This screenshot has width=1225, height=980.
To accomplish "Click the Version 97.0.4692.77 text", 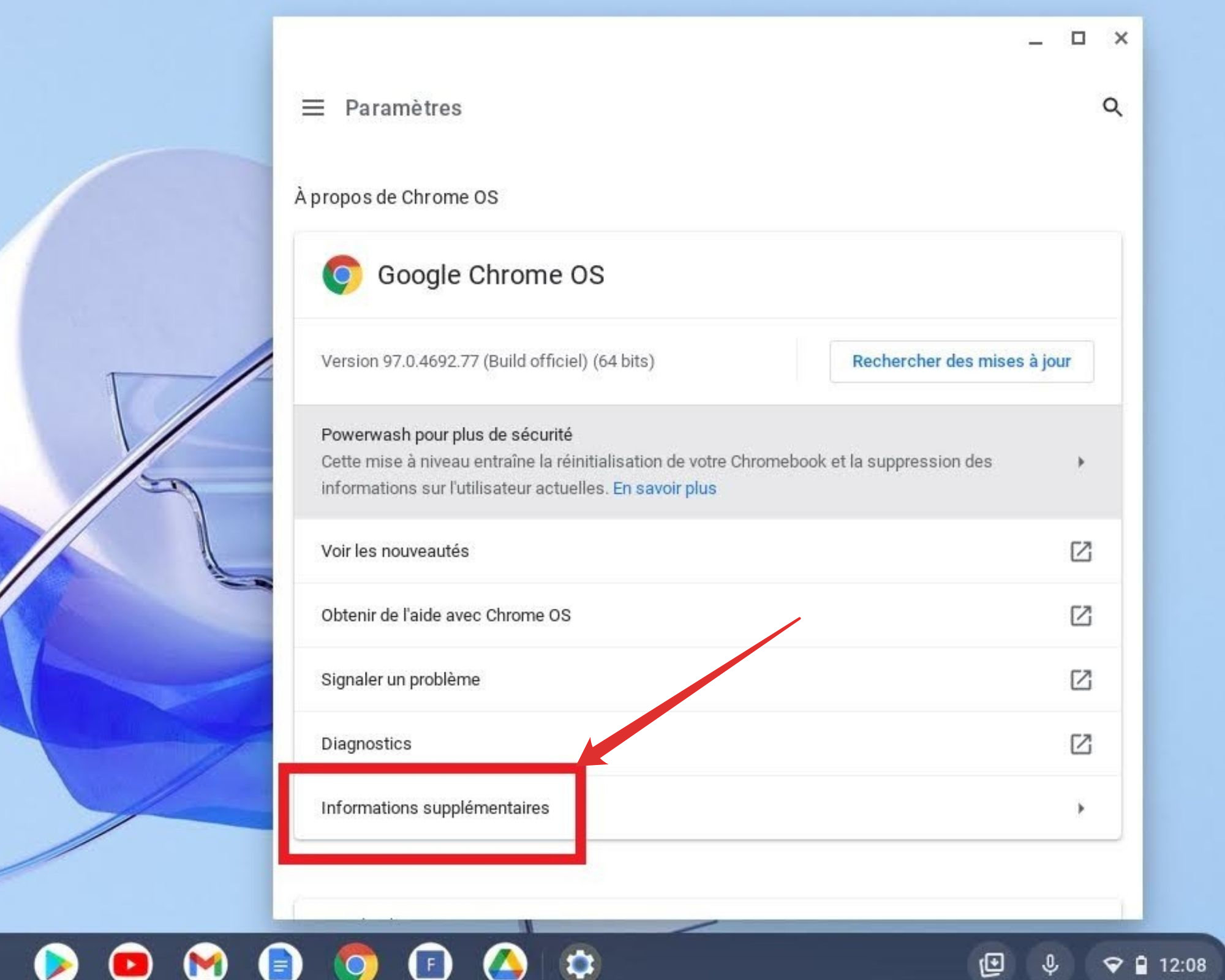I will coord(488,361).
